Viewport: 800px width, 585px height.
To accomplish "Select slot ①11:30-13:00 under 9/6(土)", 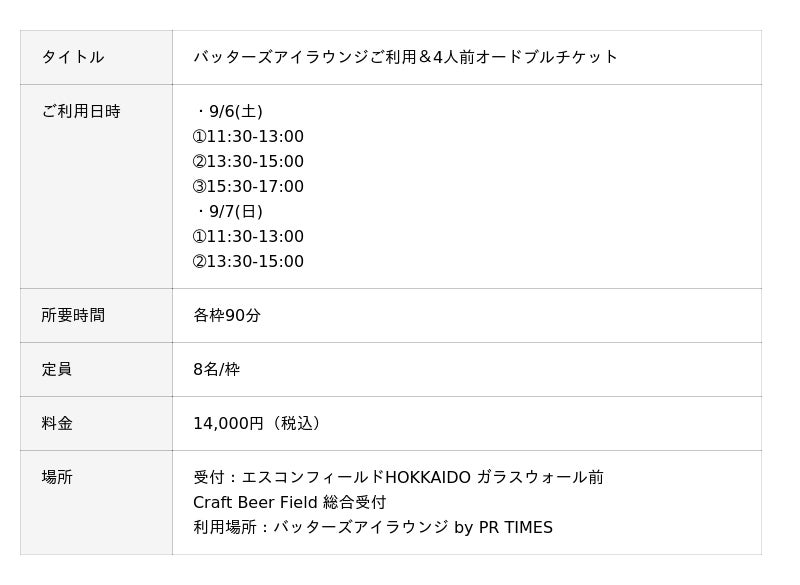I will pyautogui.click(x=248, y=136).
